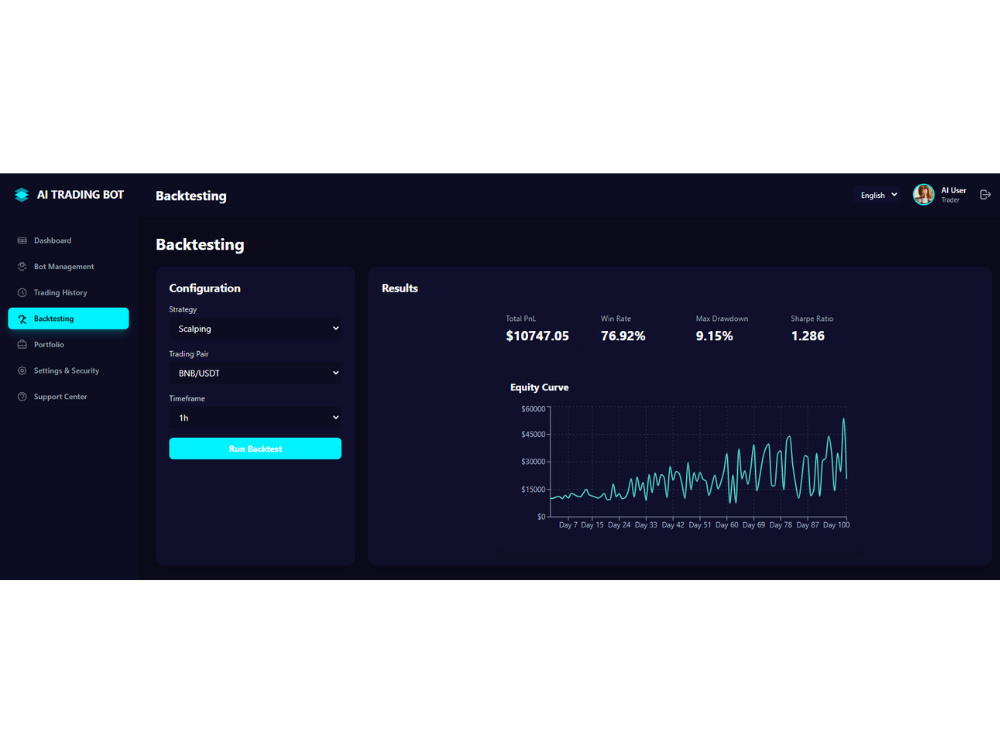Screen dimensions: 1000x750
Task: Click the Support Center help icon
Action: (22, 397)
